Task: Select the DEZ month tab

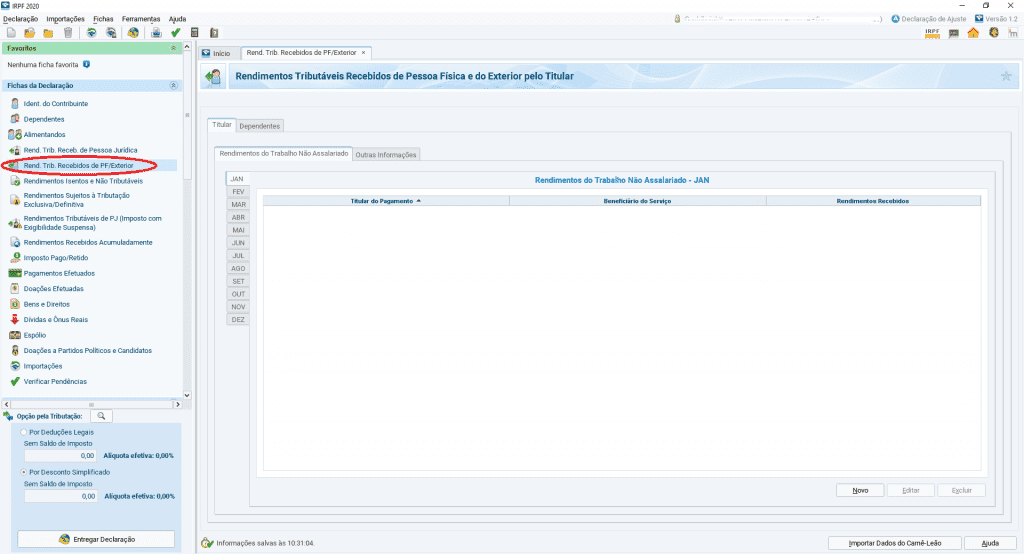Action: click(x=238, y=320)
